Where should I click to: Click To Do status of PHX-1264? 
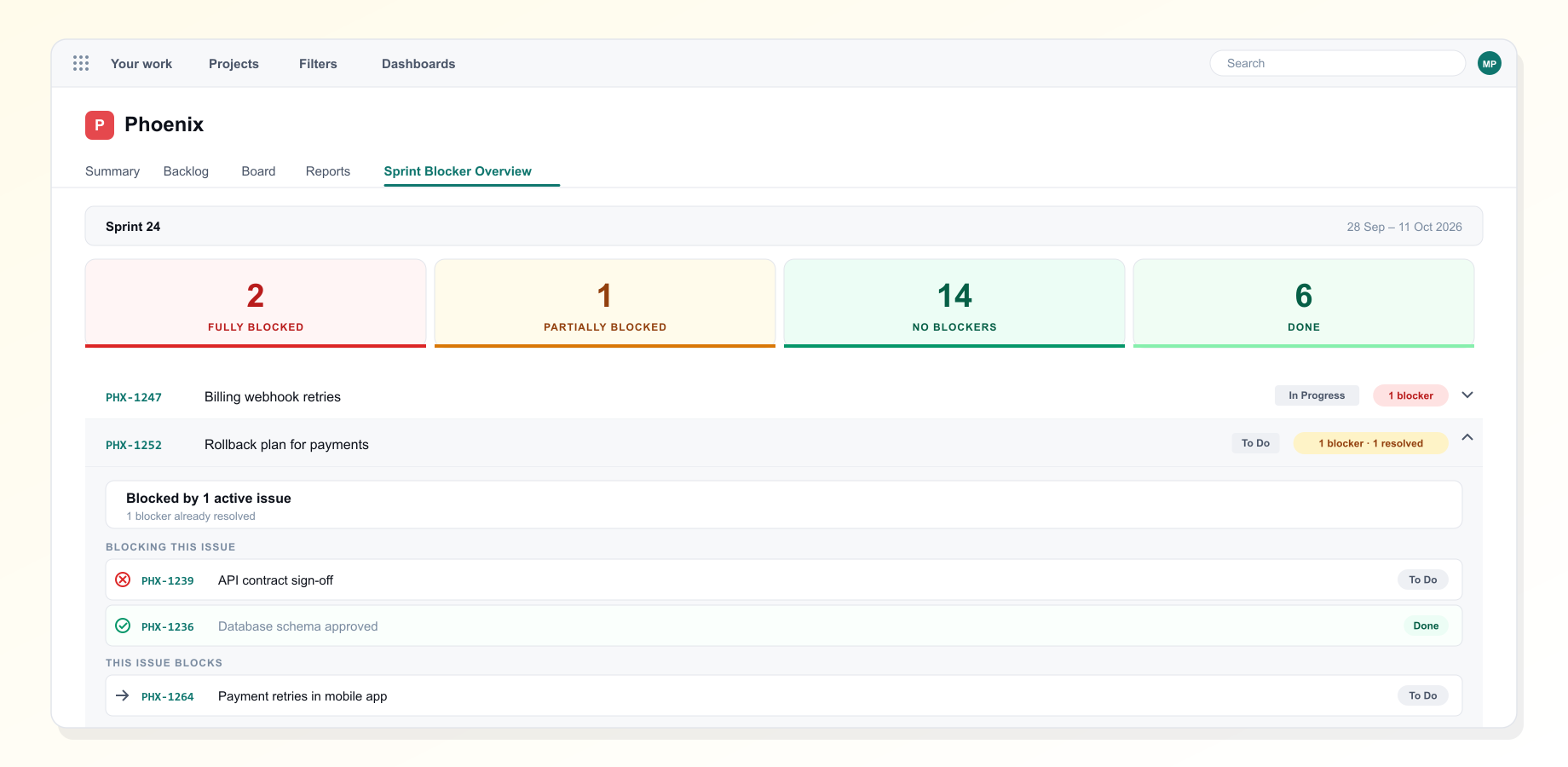click(x=1422, y=695)
